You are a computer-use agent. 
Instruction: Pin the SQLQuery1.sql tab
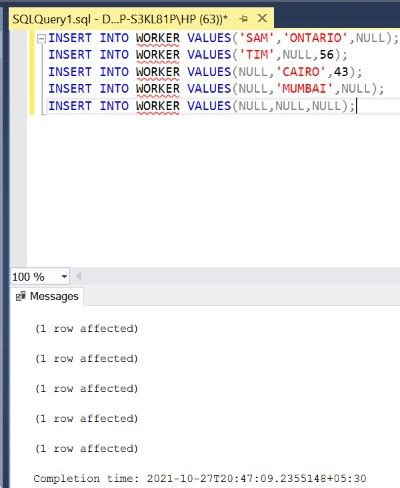(x=244, y=19)
